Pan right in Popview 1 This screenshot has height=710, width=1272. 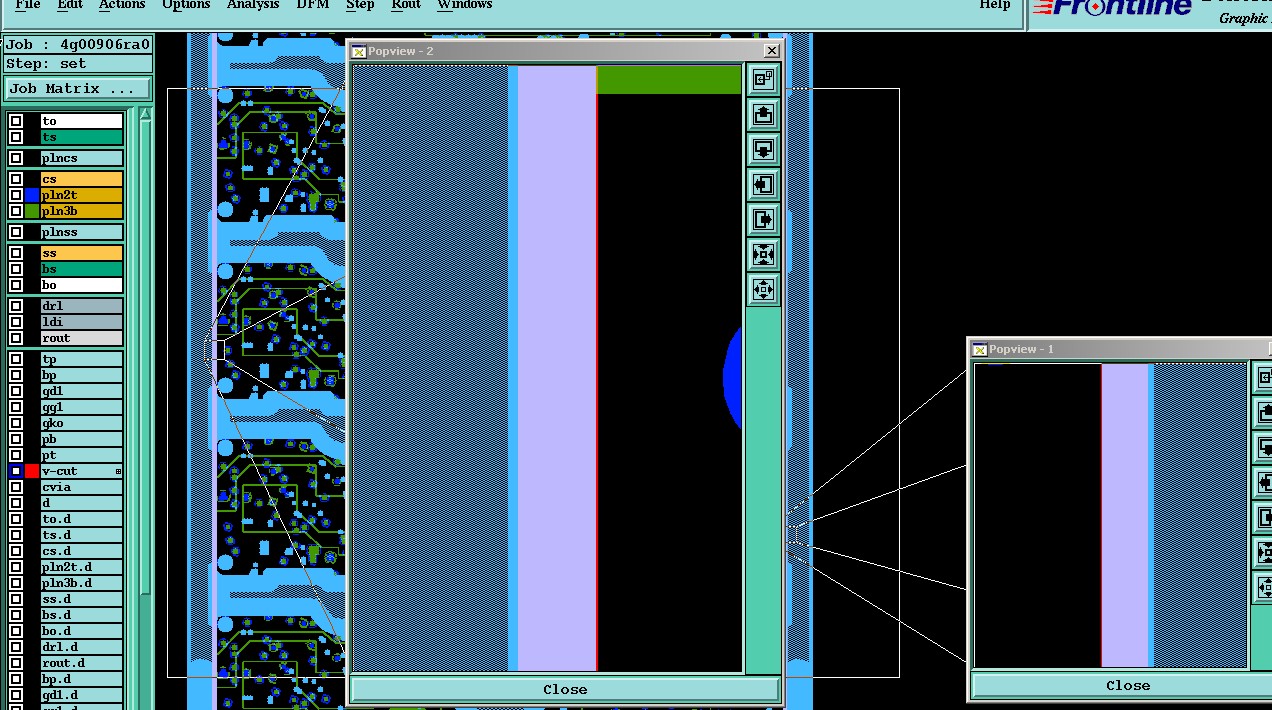pos(1264,517)
